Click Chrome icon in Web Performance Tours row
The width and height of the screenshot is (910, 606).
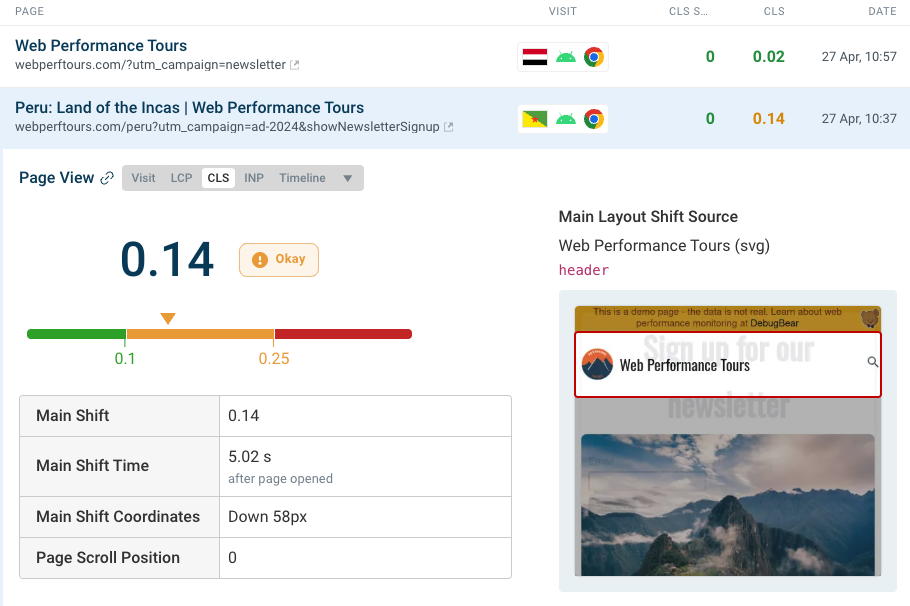594,57
